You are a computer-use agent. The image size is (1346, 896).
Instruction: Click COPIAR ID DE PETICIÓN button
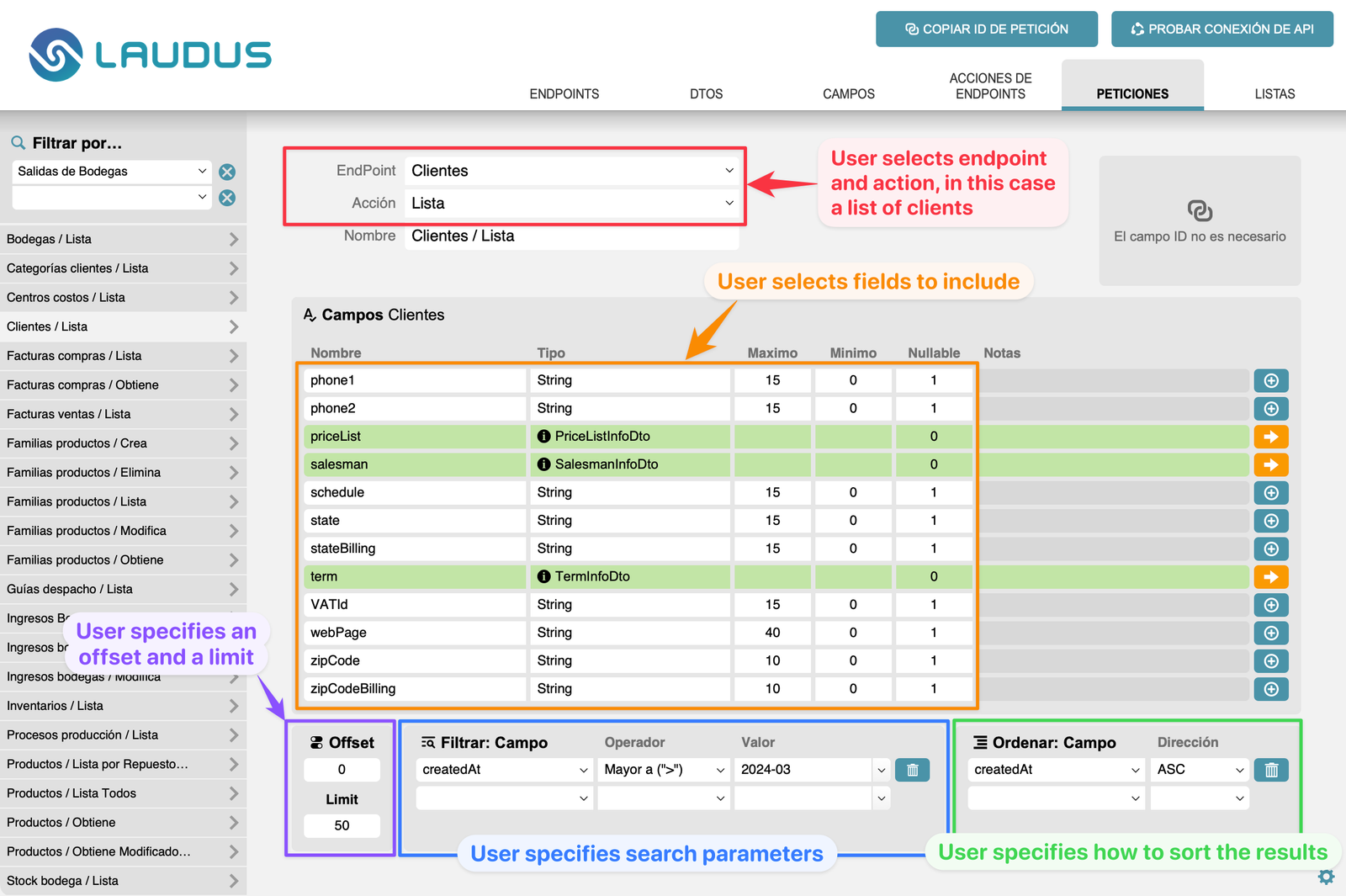point(987,29)
